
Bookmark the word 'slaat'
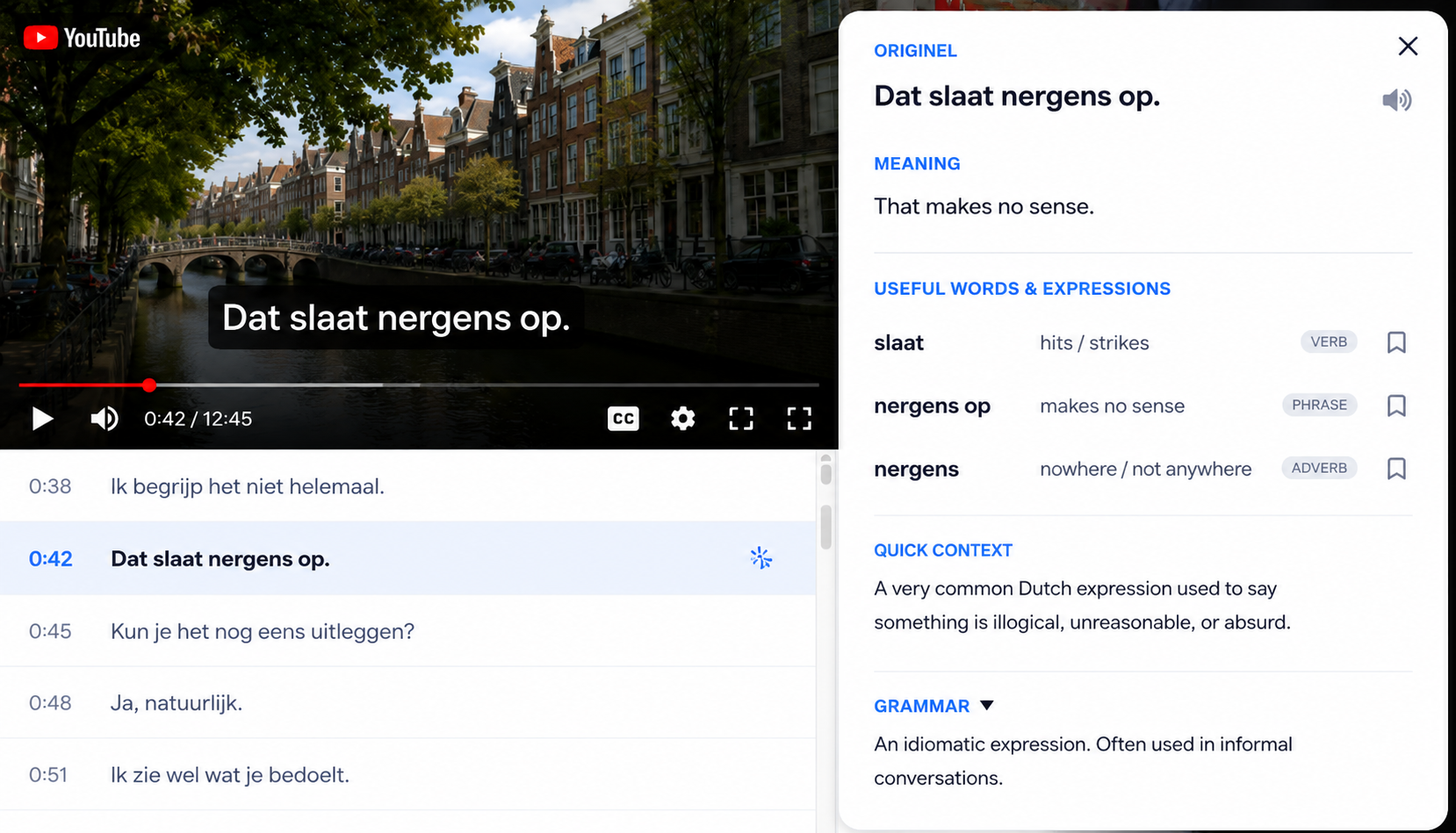(1396, 342)
